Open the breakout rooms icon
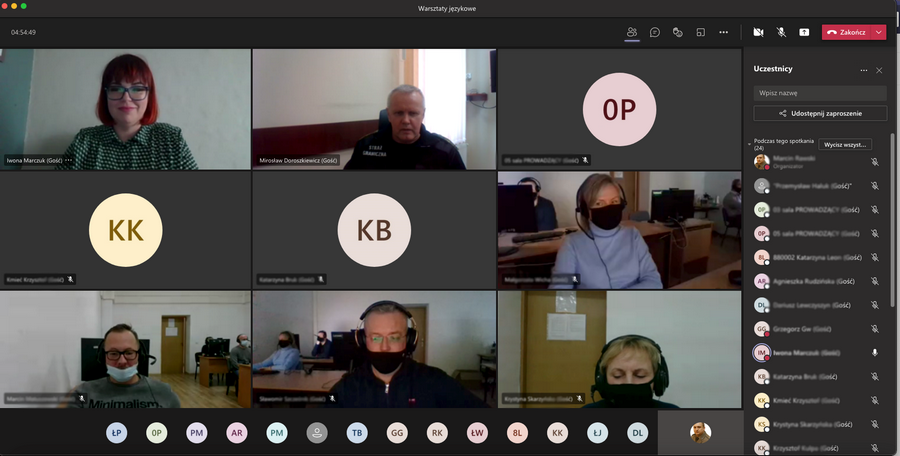900x456 pixels. pyautogui.click(x=700, y=32)
